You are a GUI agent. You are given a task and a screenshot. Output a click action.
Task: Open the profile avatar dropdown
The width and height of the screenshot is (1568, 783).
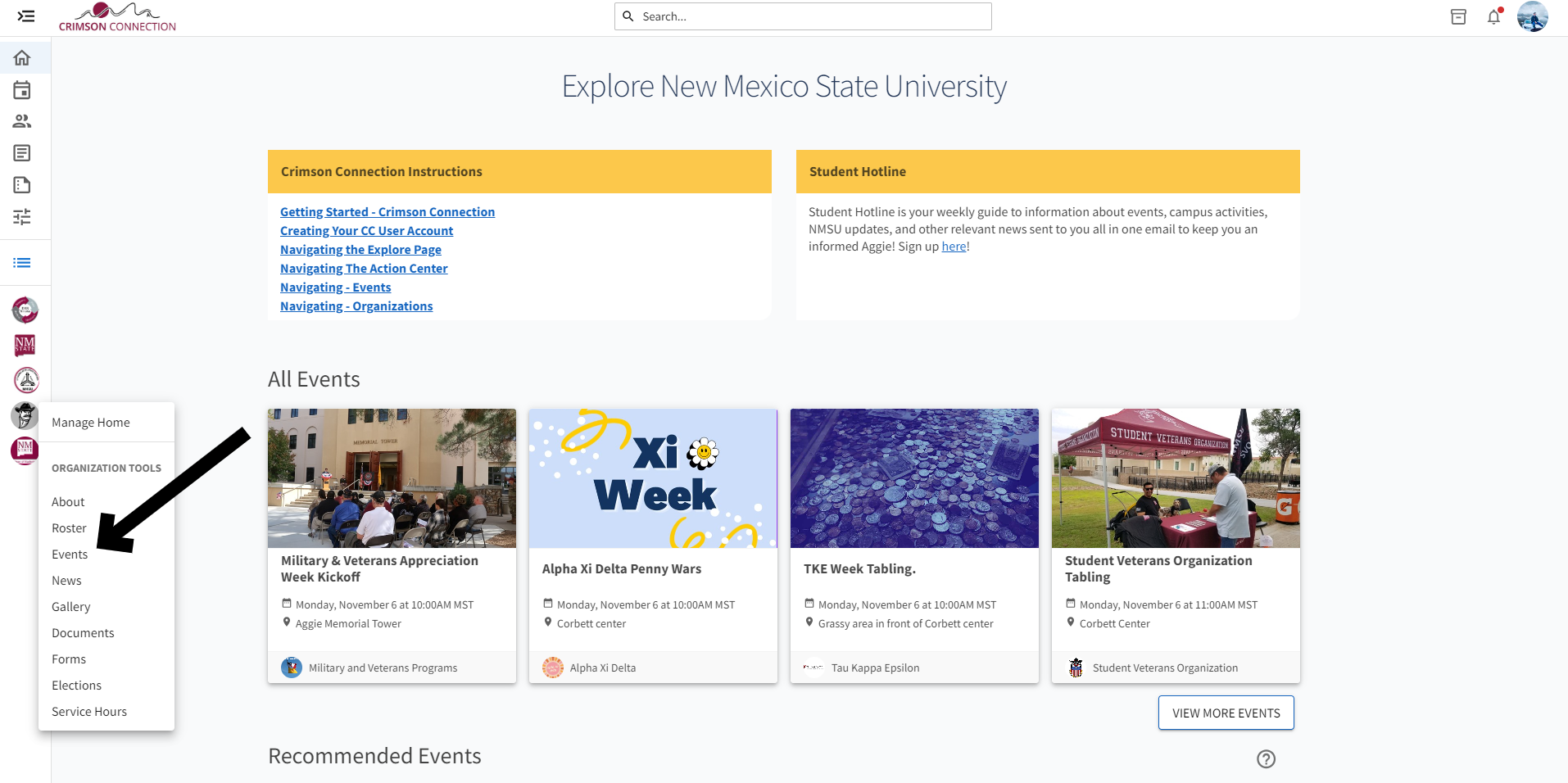point(1533,16)
